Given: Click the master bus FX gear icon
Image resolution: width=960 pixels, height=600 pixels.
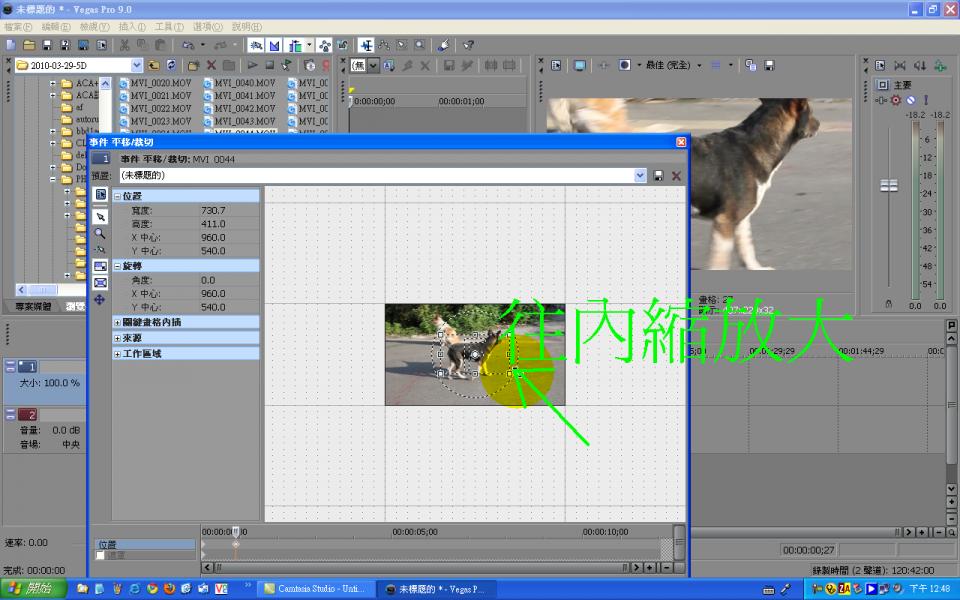Looking at the screenshot, I should (896, 100).
